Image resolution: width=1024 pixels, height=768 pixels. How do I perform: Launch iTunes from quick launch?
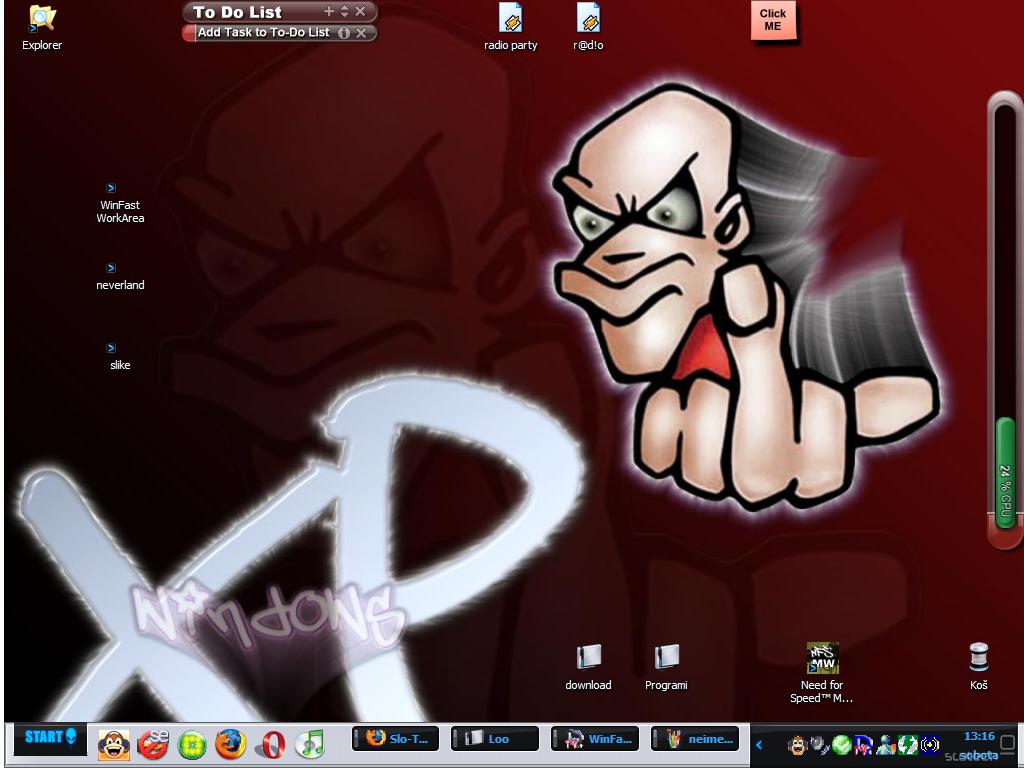tap(310, 744)
